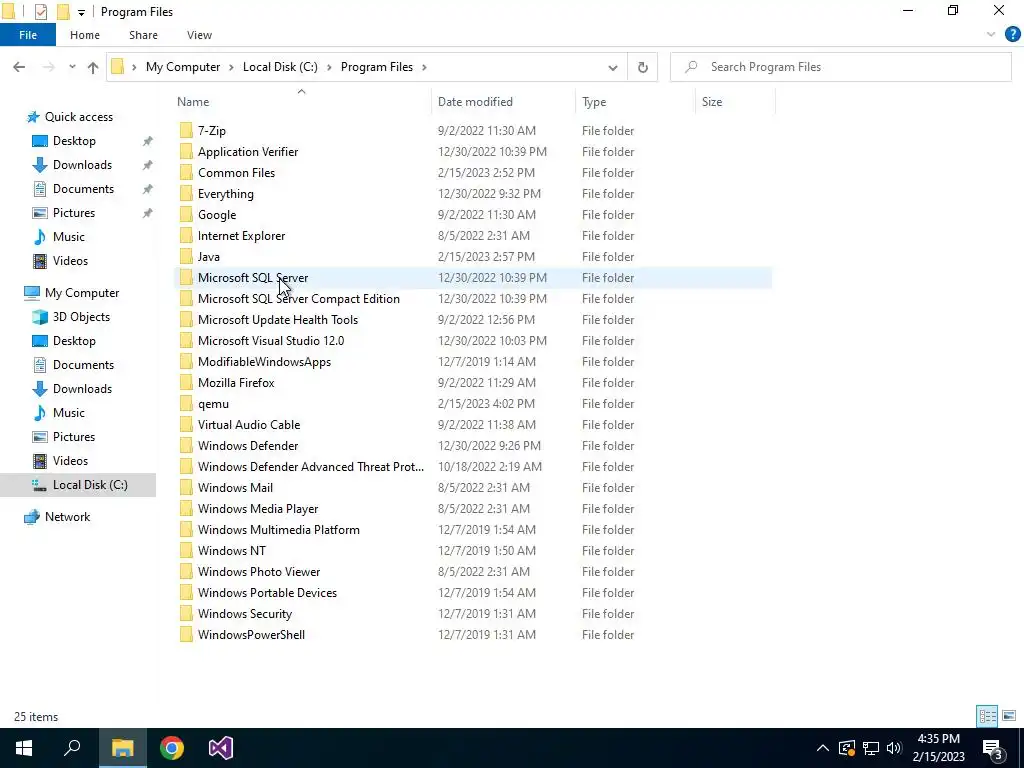Select Microsoft Update Health Tools folder
The width and height of the screenshot is (1024, 768).
[x=278, y=319]
